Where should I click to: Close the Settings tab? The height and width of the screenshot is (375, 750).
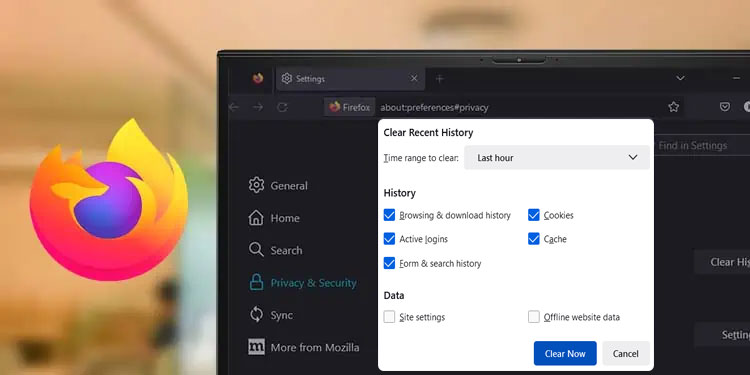coord(414,78)
